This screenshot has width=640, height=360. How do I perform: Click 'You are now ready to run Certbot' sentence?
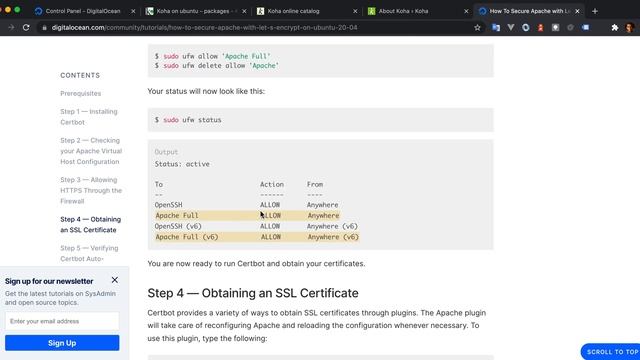click(x=256, y=263)
